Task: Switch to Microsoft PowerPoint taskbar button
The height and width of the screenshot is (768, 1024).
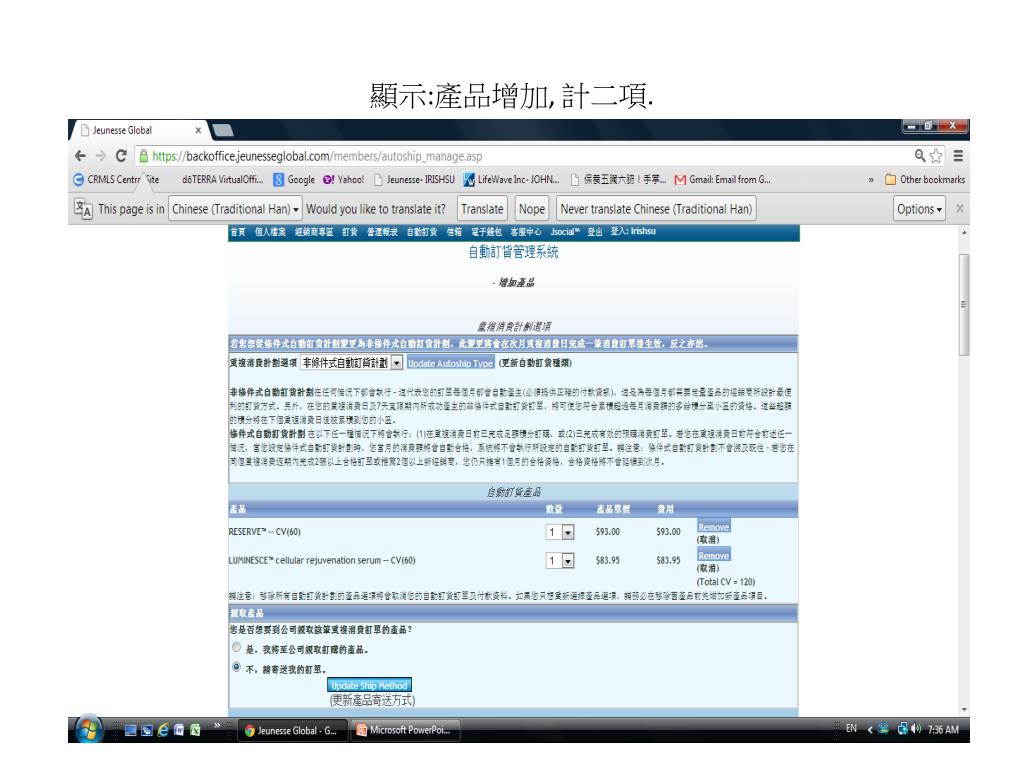Action: (405, 730)
